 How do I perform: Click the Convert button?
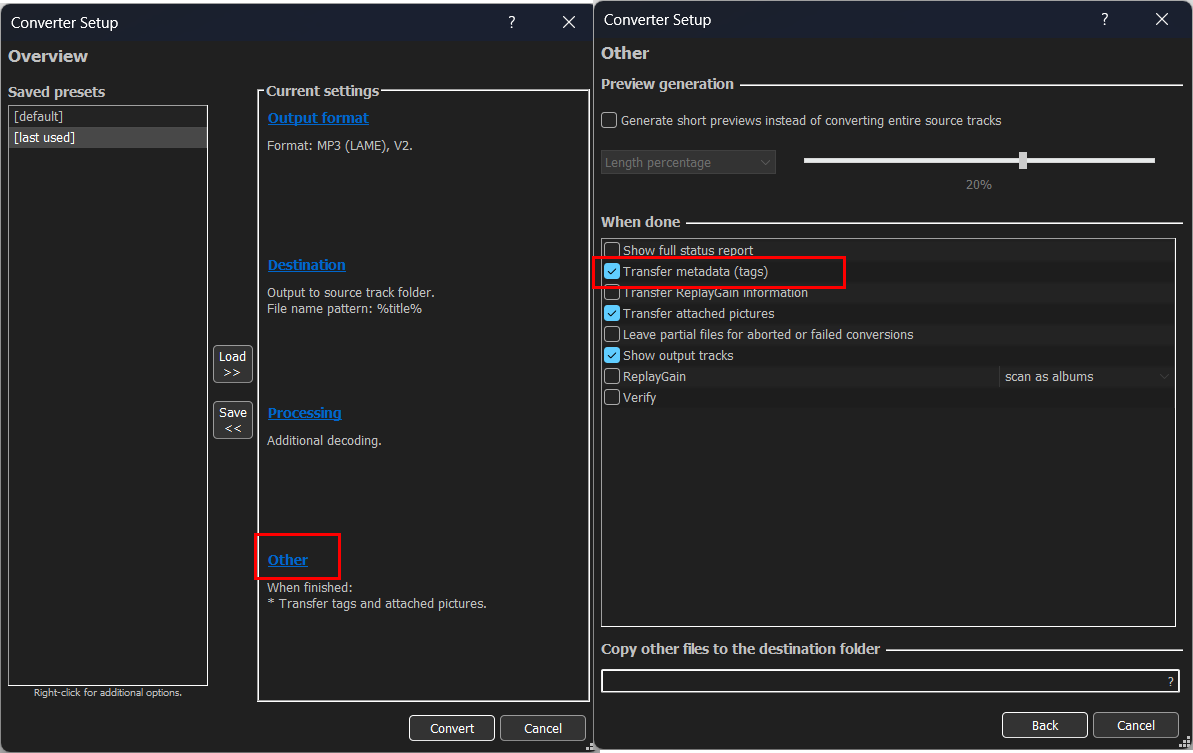(452, 728)
